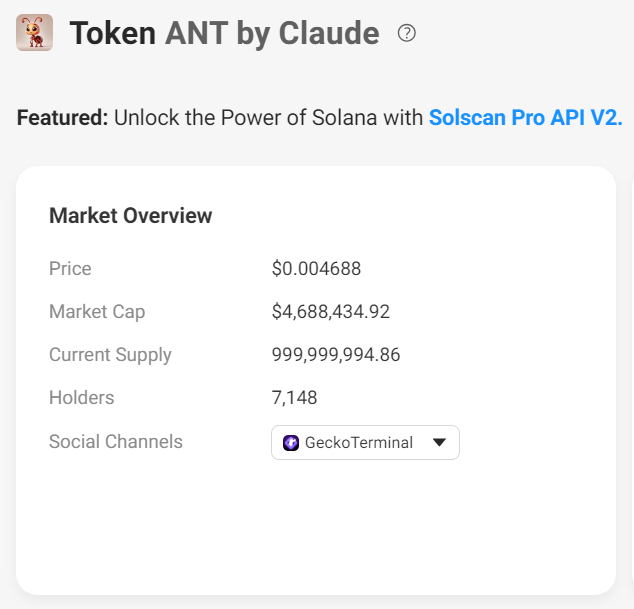Click the ANT token logo image
The width and height of the screenshot is (634, 609).
35,33
